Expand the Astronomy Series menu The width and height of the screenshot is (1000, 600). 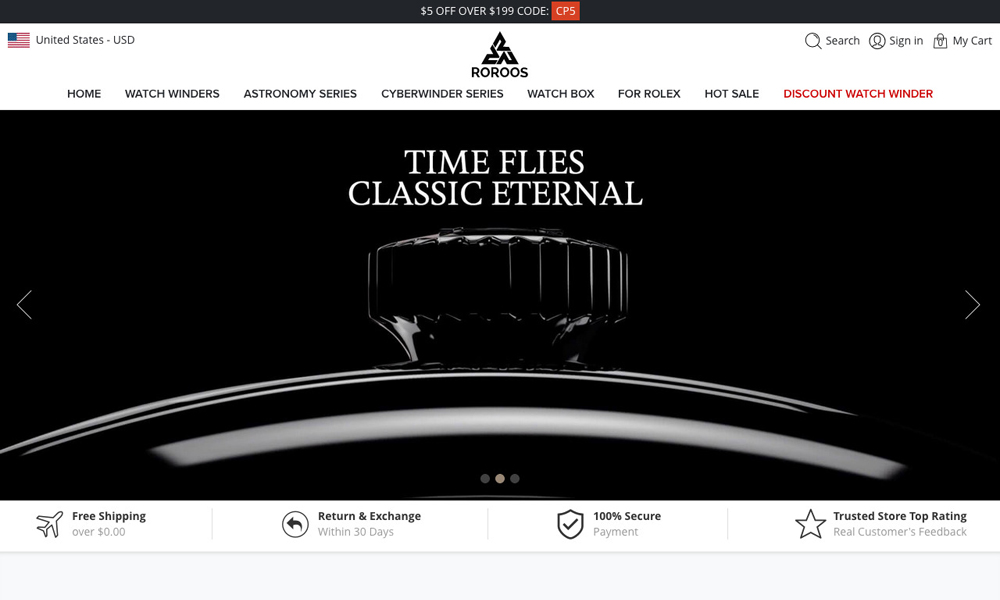point(300,94)
